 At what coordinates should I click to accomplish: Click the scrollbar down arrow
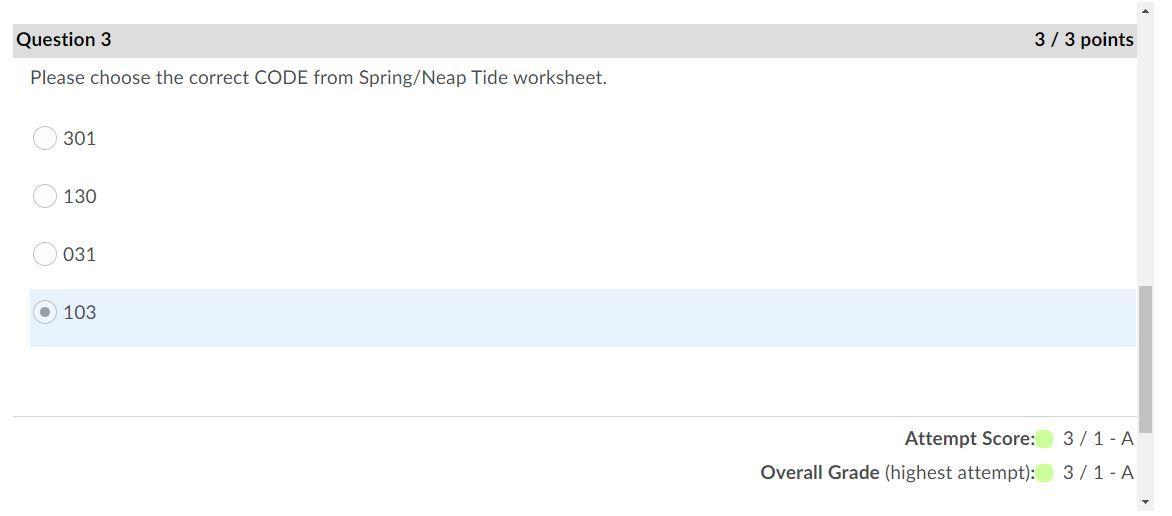(x=1145, y=501)
